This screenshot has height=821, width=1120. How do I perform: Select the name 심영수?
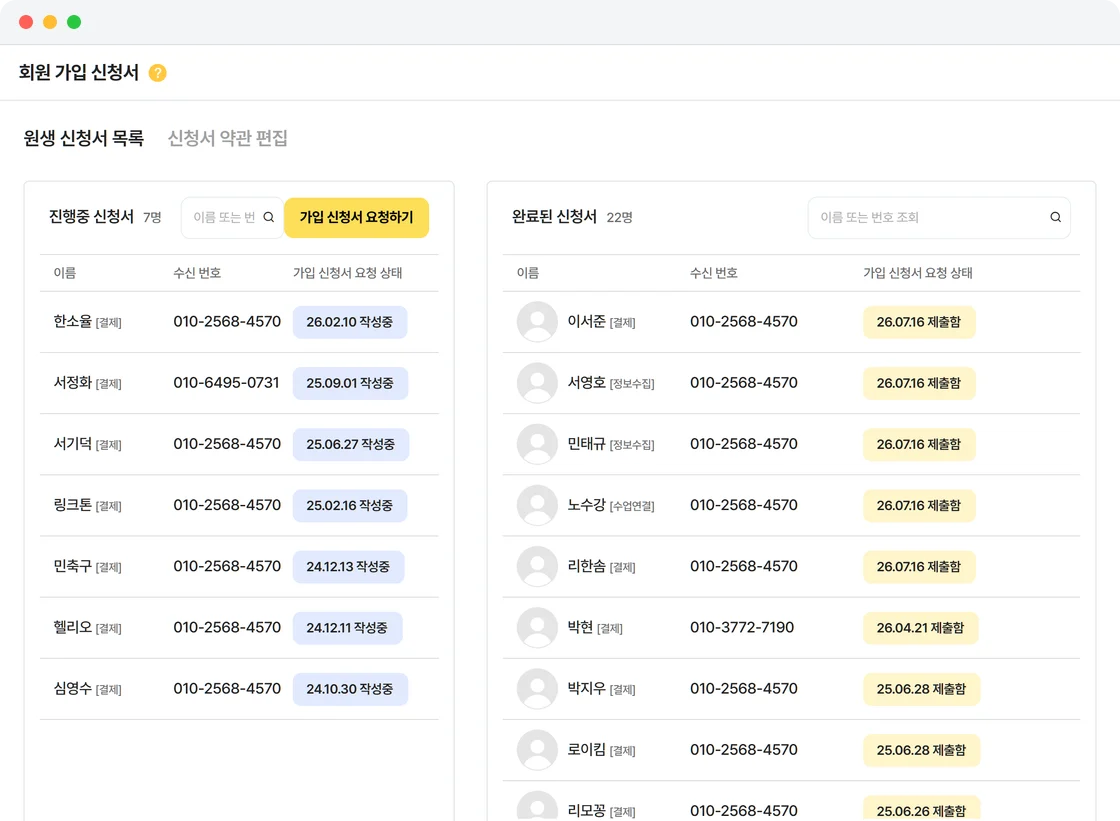click(x=73, y=688)
